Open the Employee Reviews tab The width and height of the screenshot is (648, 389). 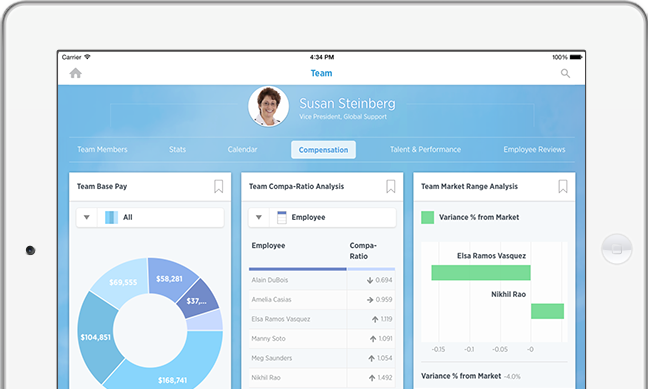tap(534, 150)
